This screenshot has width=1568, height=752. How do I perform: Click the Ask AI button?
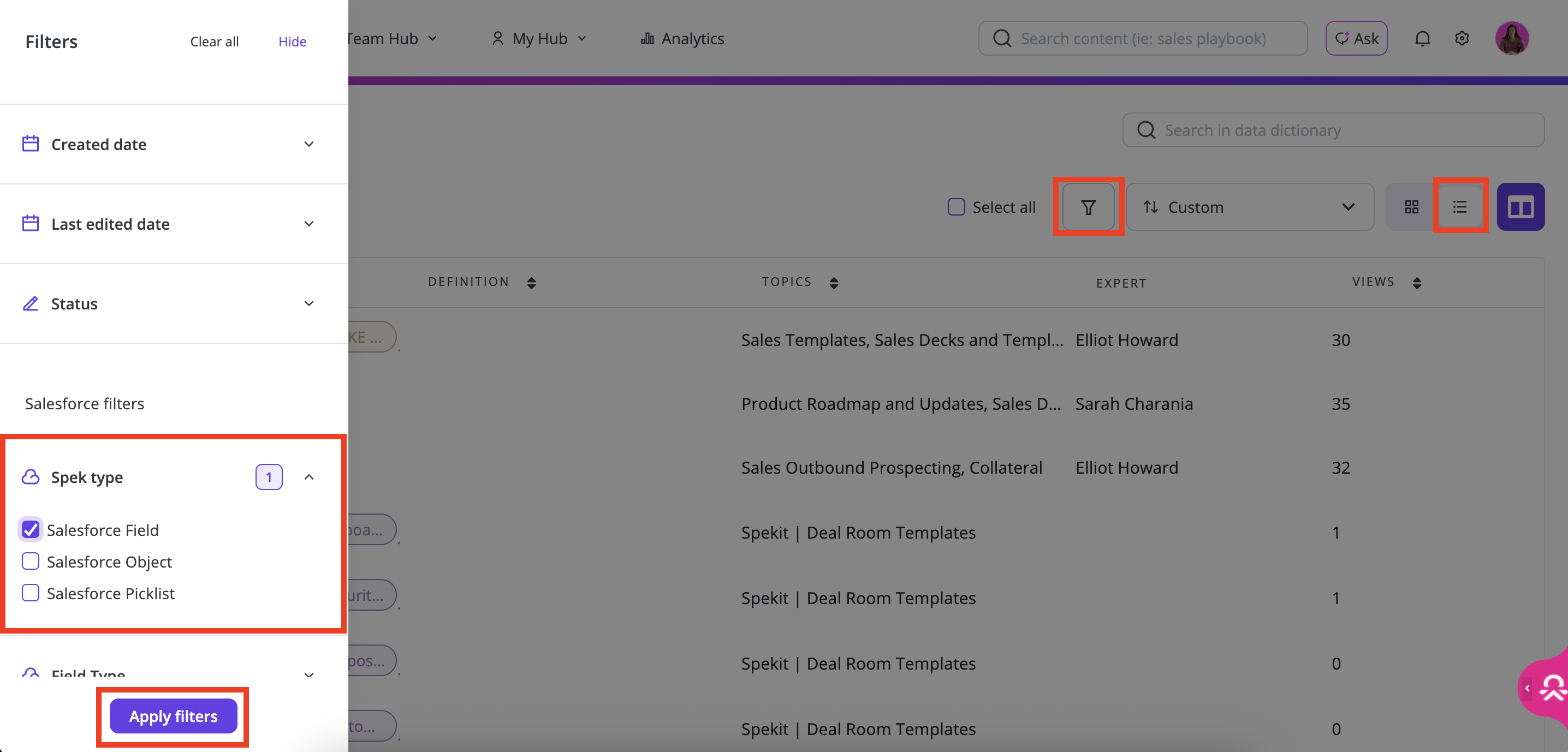(x=1356, y=39)
